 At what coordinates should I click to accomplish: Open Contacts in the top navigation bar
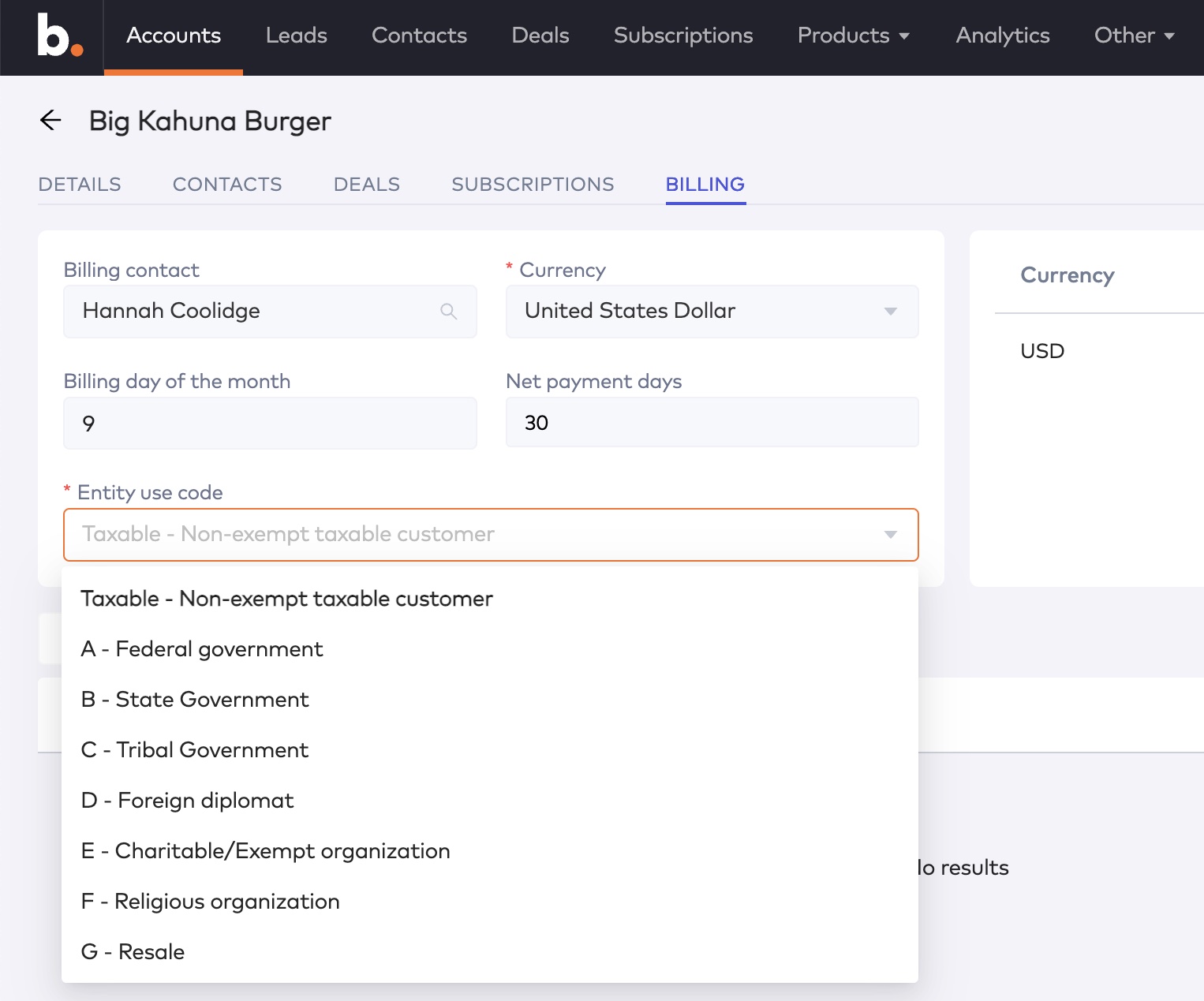(420, 35)
